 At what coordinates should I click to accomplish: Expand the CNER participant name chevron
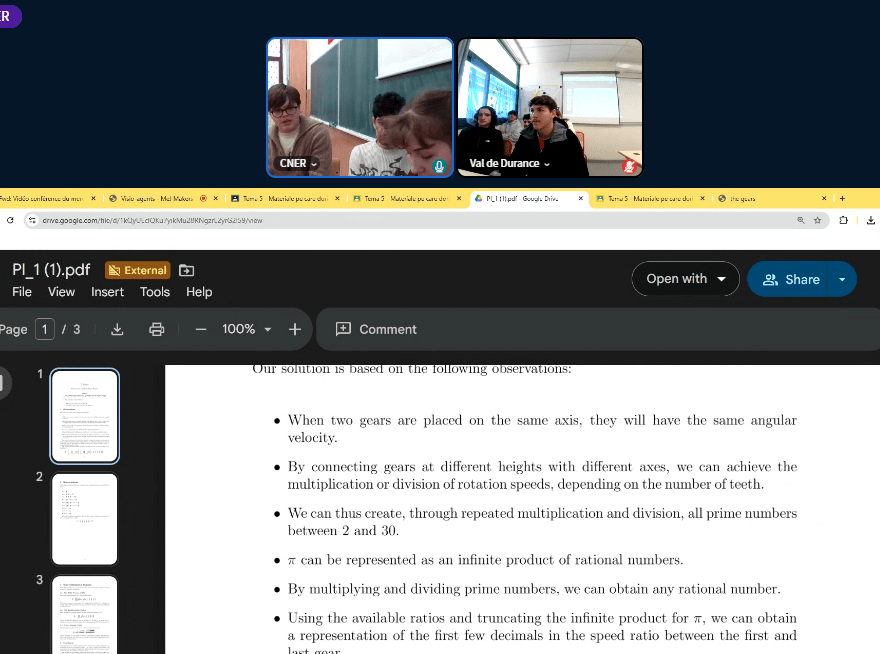pos(314,164)
